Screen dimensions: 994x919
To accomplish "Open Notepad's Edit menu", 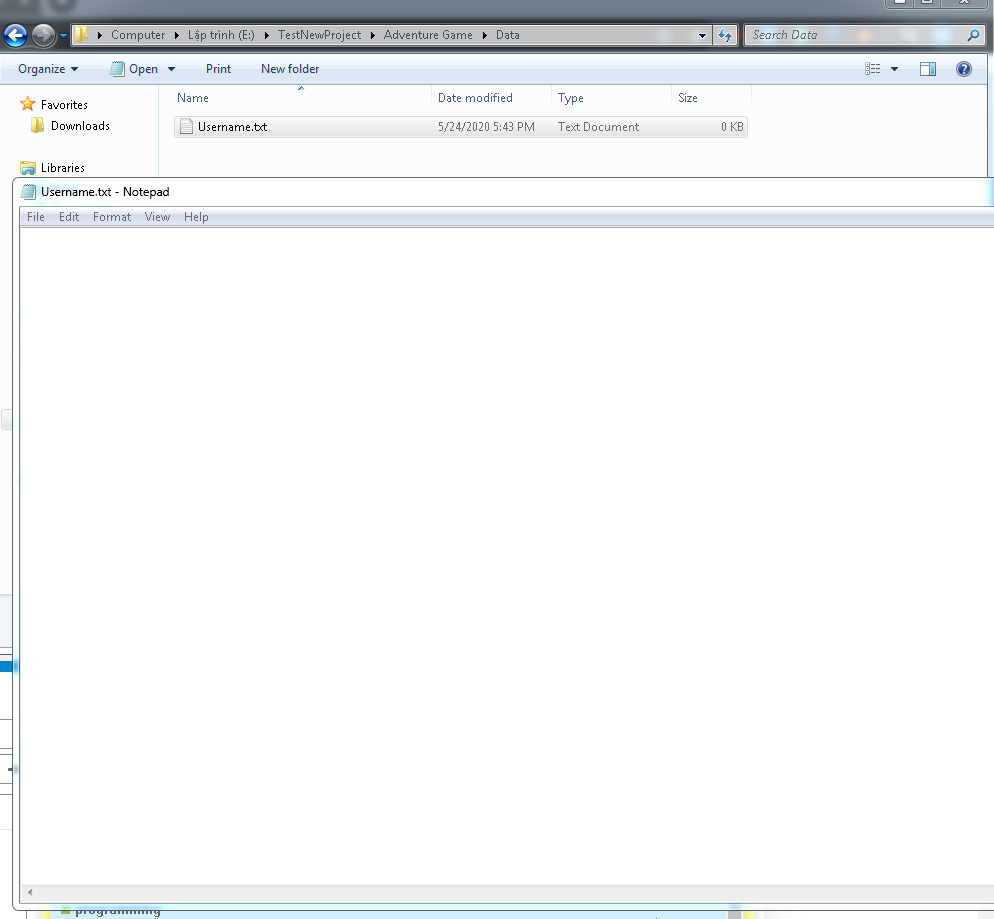I will 69,217.
